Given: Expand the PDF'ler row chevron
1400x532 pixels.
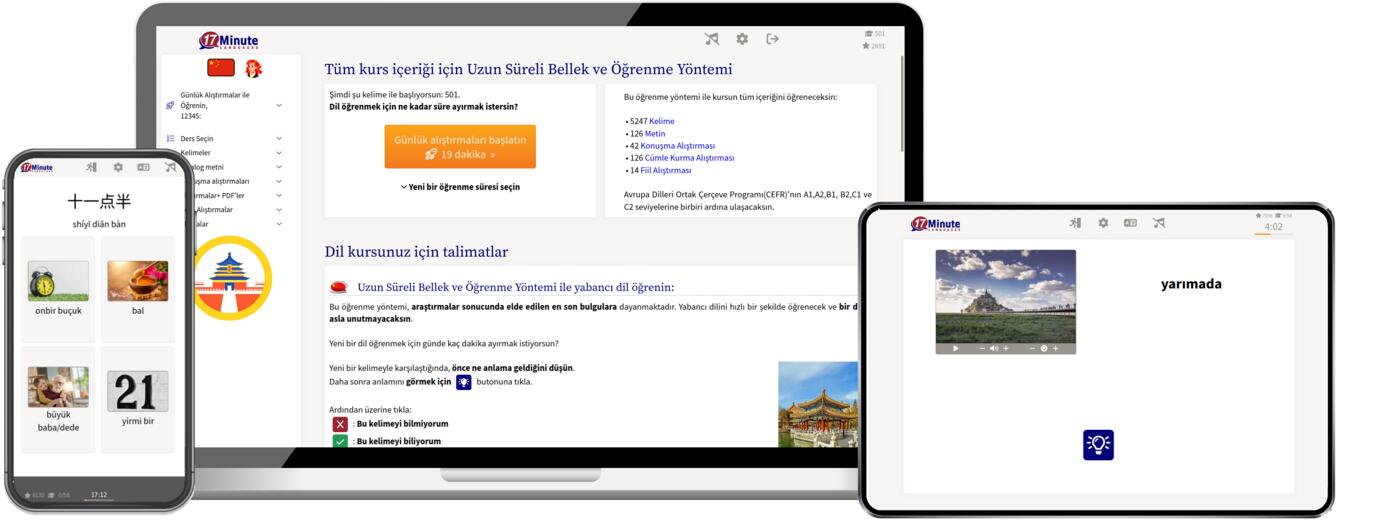Looking at the screenshot, I should pos(279,196).
